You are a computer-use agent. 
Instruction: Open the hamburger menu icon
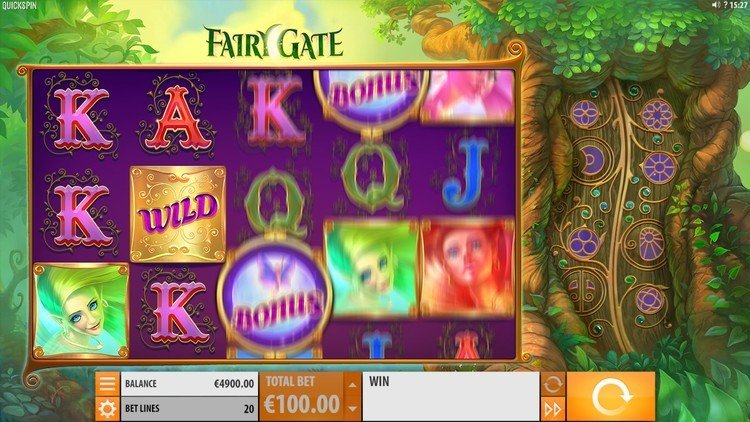[x=107, y=383]
